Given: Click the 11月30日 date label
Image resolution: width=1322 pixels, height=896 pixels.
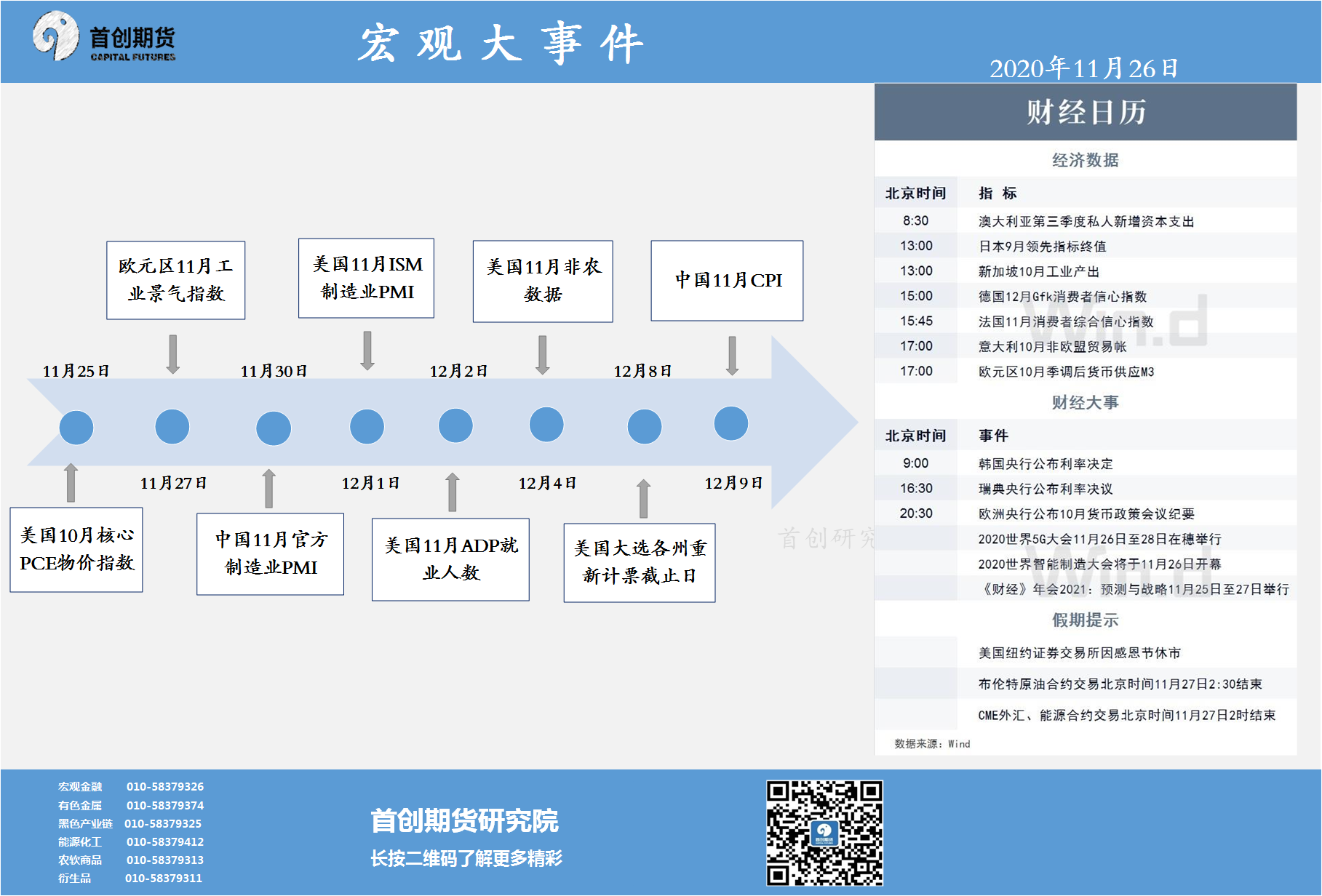Looking at the screenshot, I should tap(274, 371).
